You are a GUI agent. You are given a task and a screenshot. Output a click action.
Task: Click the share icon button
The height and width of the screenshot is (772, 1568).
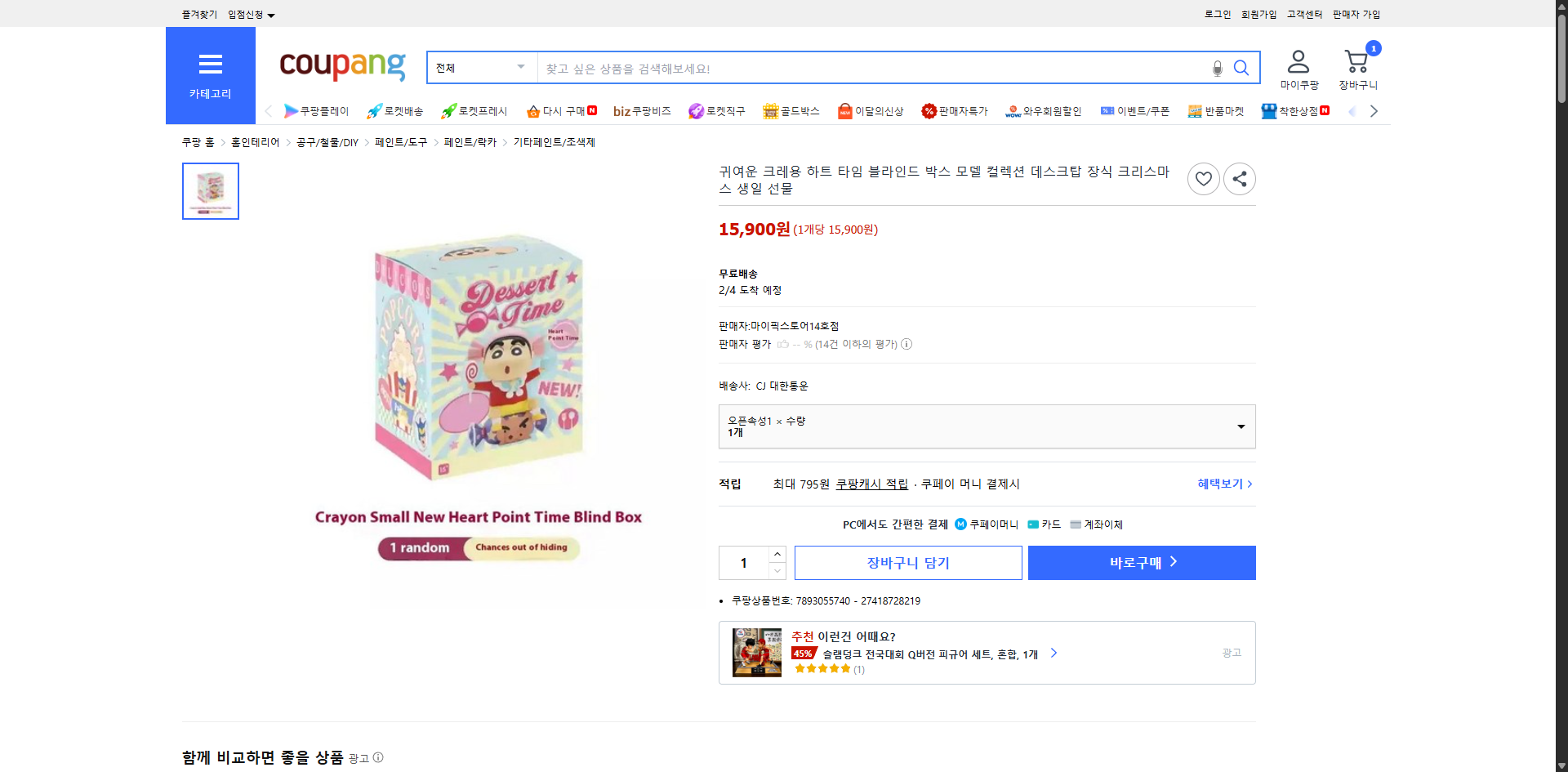point(1240,179)
